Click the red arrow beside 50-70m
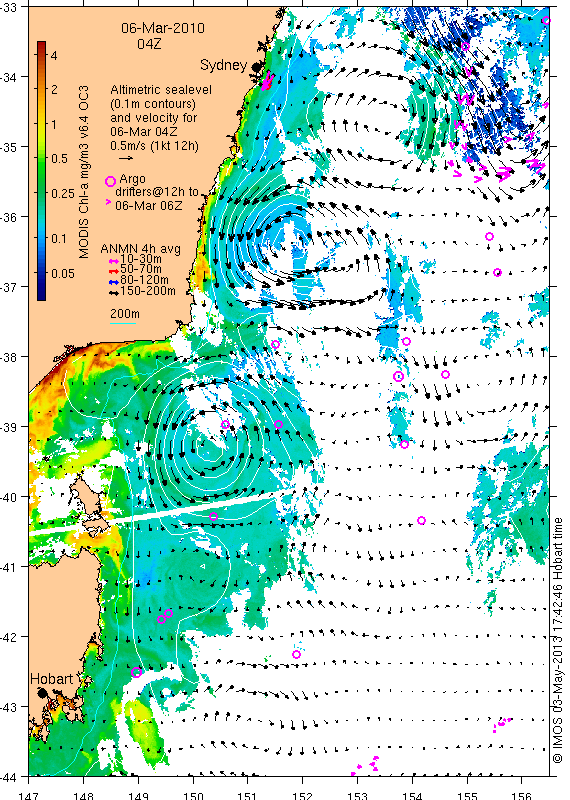The width and height of the screenshot is (570, 800). (x=114, y=271)
